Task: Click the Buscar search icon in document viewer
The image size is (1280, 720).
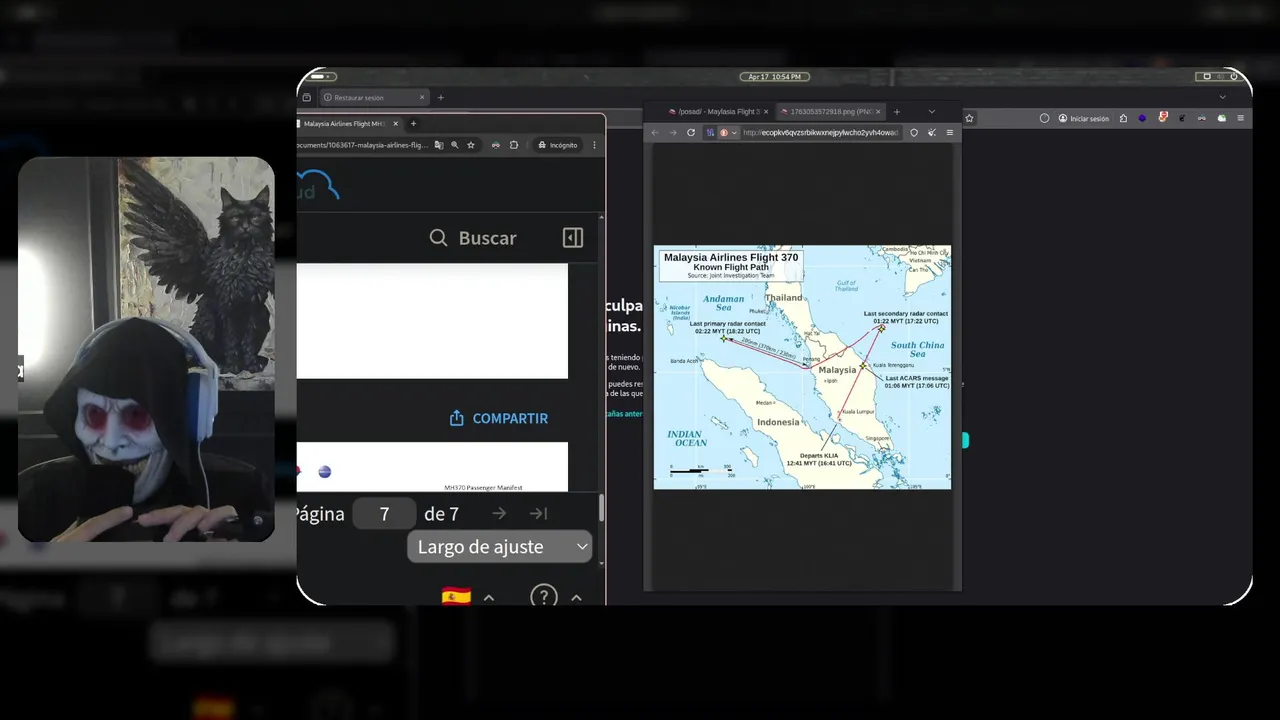Action: tap(438, 238)
